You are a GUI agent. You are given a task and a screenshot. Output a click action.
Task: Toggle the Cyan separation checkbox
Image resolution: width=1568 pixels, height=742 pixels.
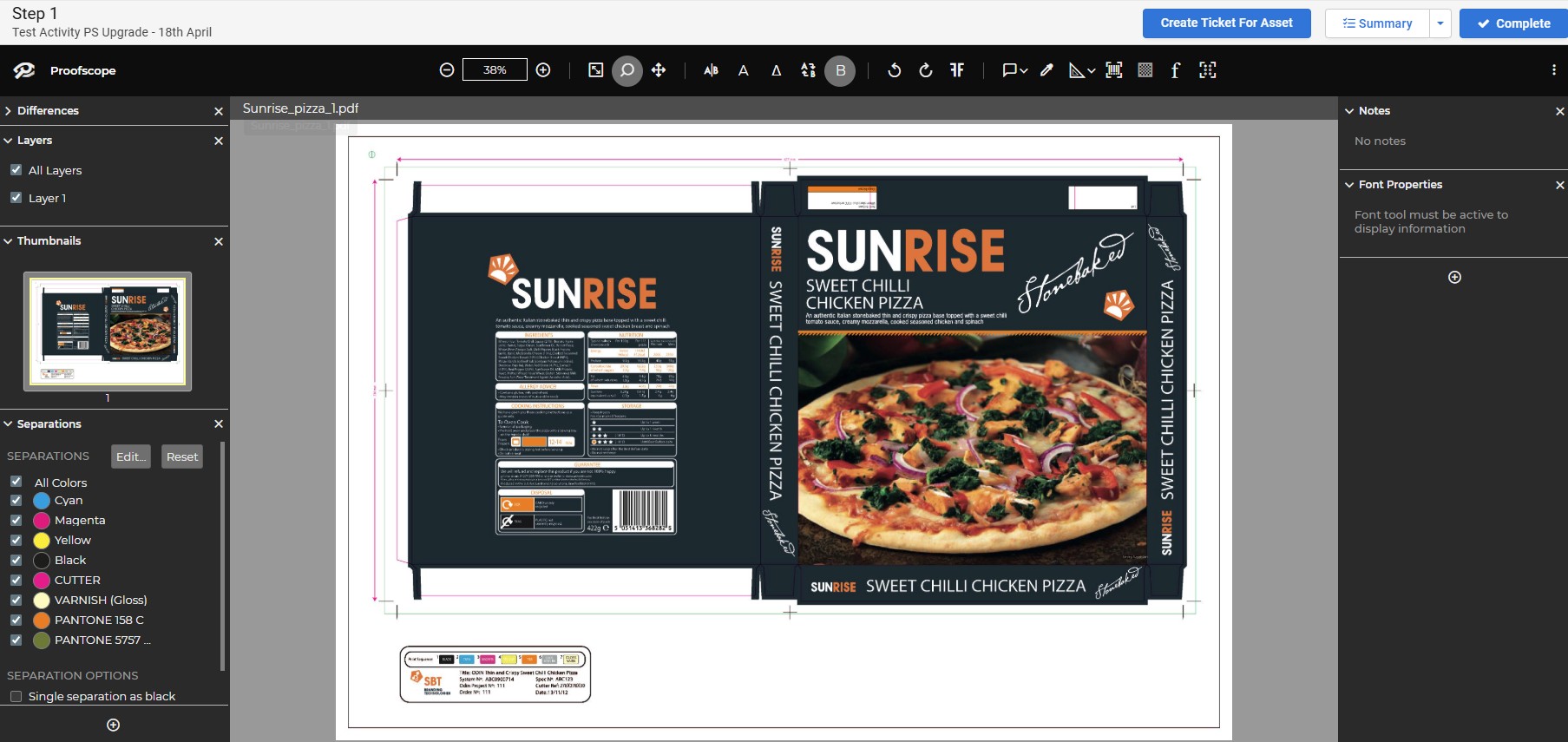click(16, 500)
